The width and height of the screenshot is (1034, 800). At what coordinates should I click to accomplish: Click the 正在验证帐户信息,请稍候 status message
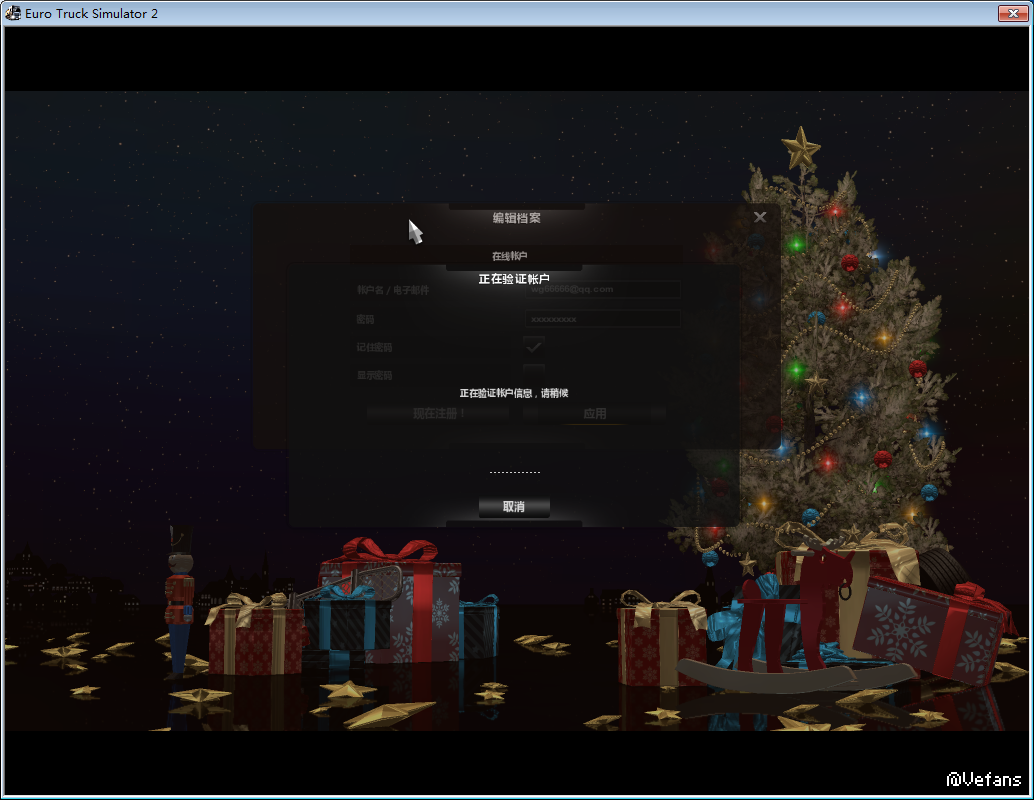pyautogui.click(x=514, y=394)
